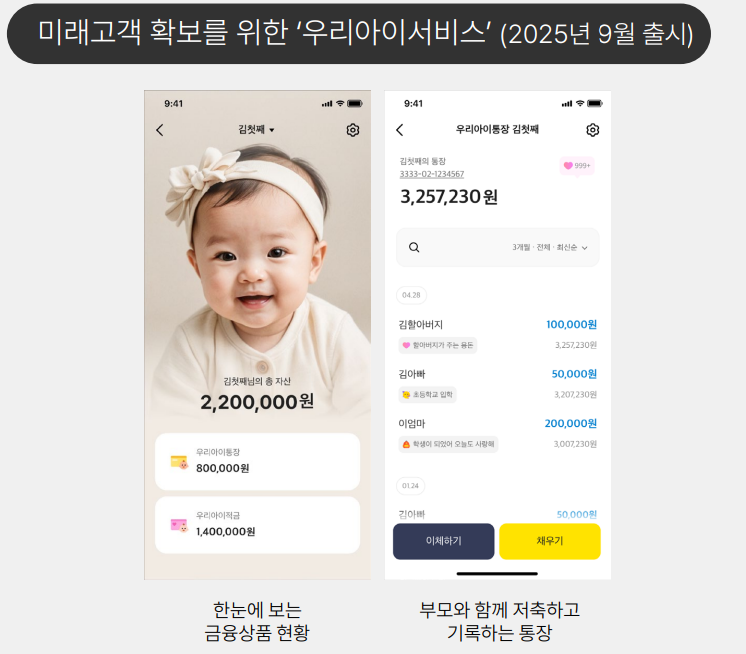
Task: Open the 우리아이적금 1,400,000원 card
Action: [x=257, y=525]
